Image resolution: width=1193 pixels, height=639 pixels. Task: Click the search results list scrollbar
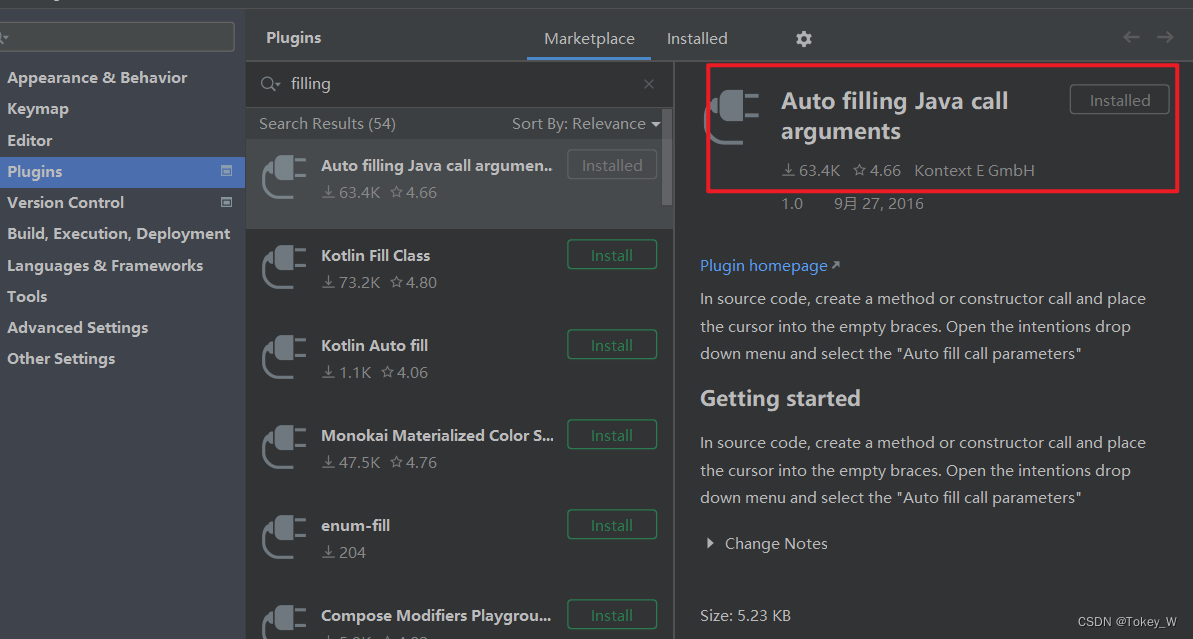[x=667, y=157]
